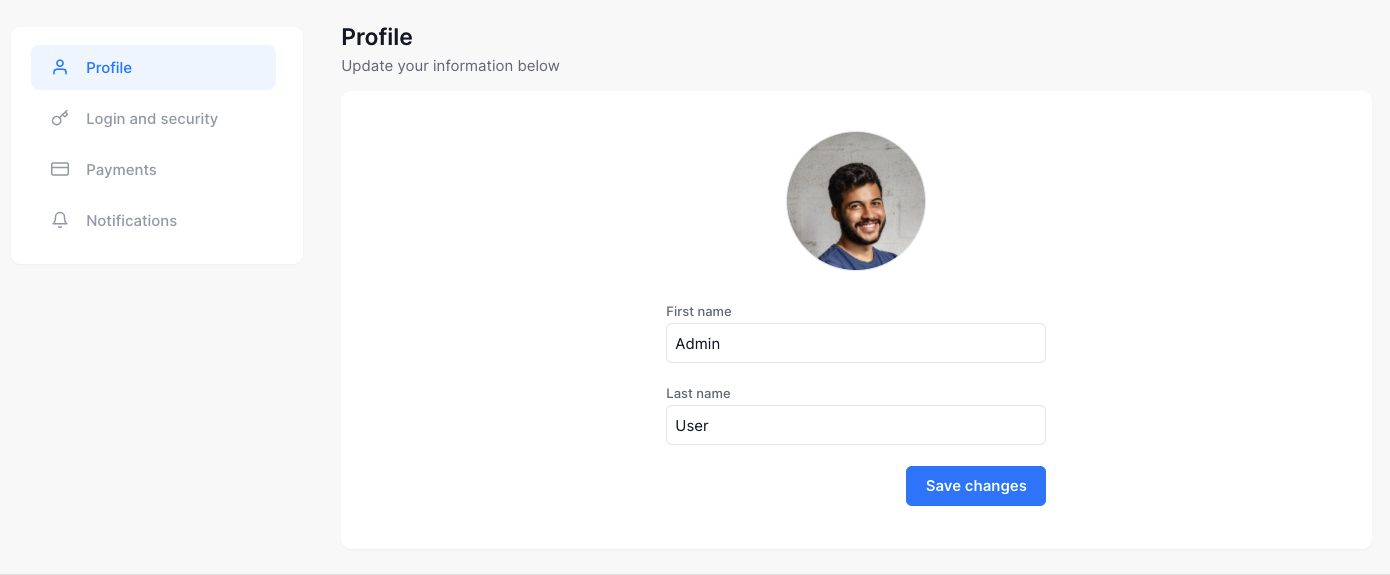Click the key icon for Login and security
This screenshot has width=1390, height=575.
point(60,118)
